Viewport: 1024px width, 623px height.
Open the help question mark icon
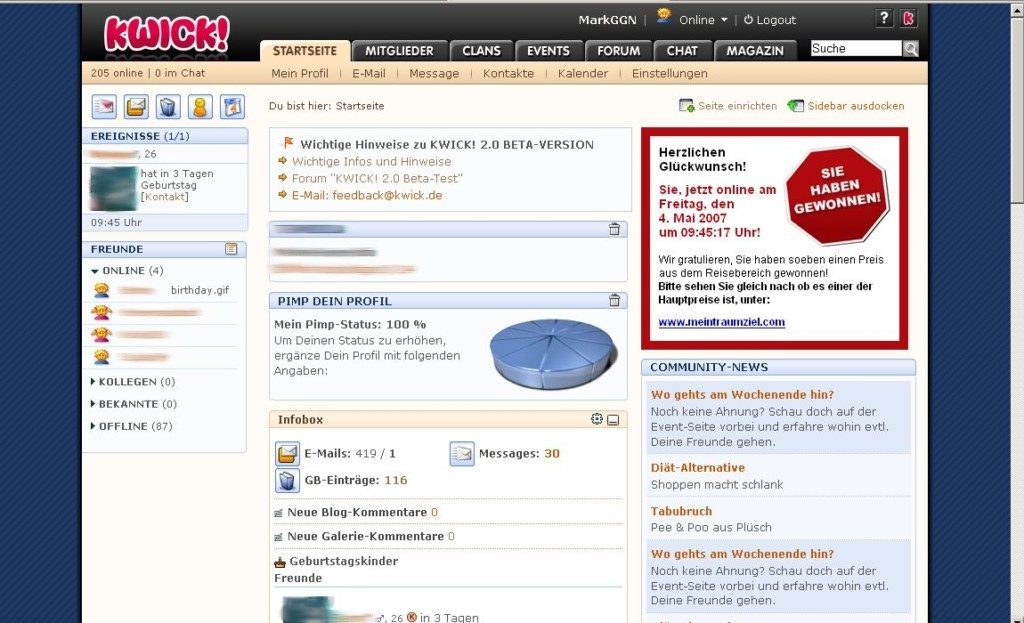(x=884, y=18)
